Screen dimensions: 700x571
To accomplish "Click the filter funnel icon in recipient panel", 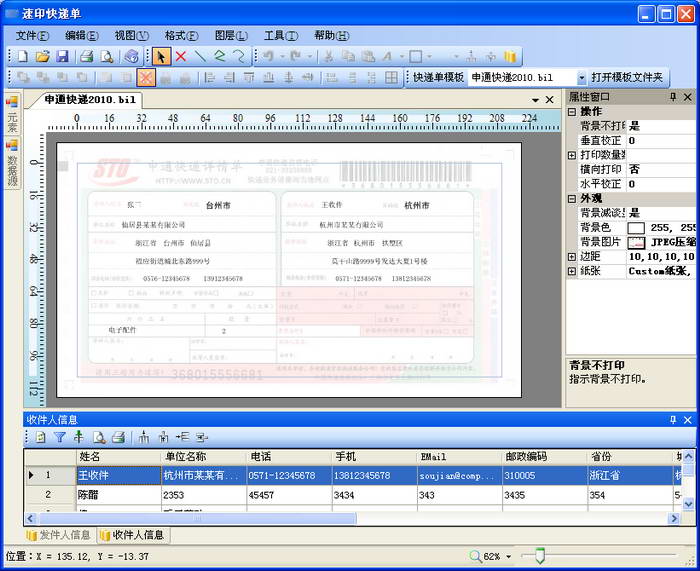I will point(59,437).
